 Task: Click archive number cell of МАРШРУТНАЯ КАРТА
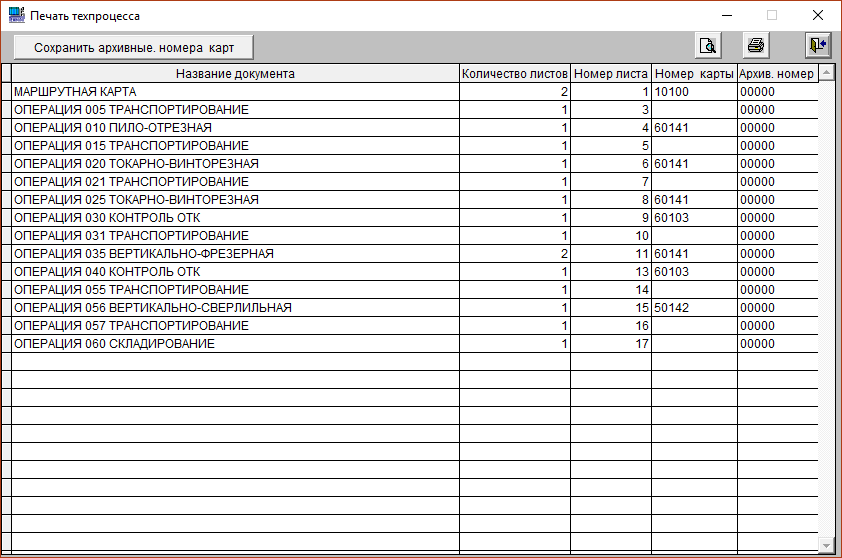(x=776, y=92)
